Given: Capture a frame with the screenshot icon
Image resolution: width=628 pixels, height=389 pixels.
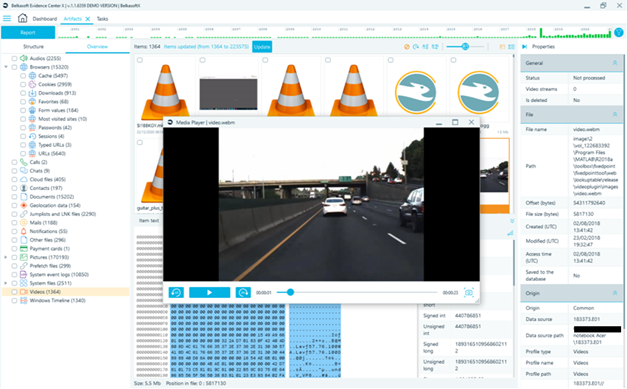Looking at the screenshot, I should click(469, 292).
